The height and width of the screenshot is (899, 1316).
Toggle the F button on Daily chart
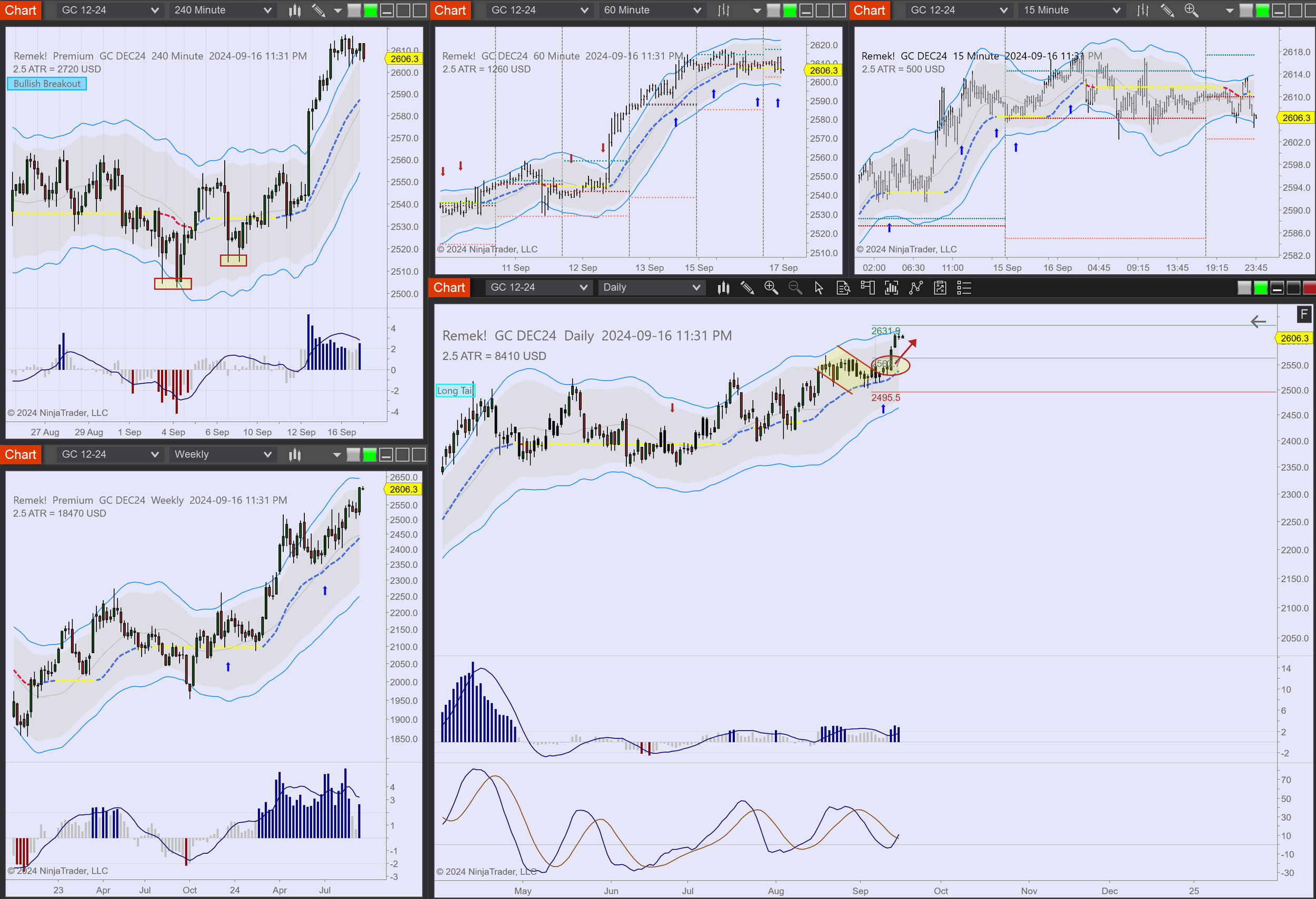[1303, 314]
